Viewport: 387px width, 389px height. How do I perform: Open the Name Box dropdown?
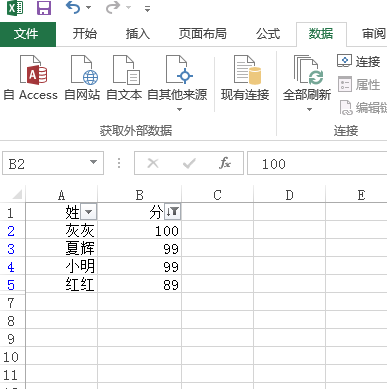(94, 162)
